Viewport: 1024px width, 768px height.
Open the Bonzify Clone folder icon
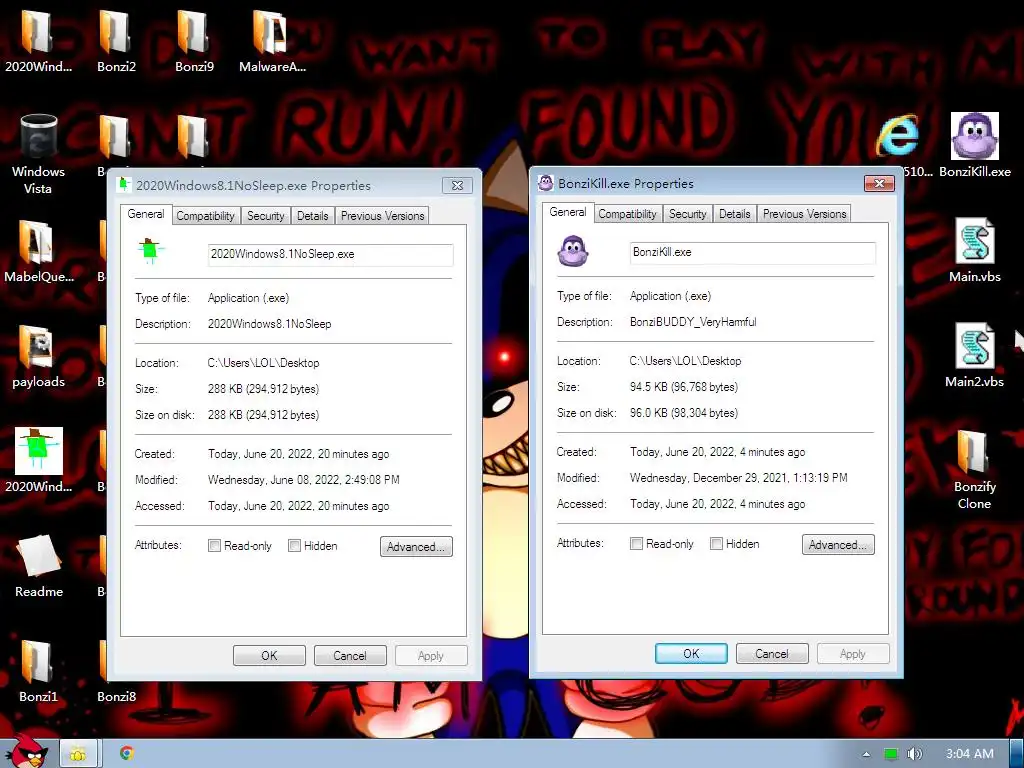974,469
